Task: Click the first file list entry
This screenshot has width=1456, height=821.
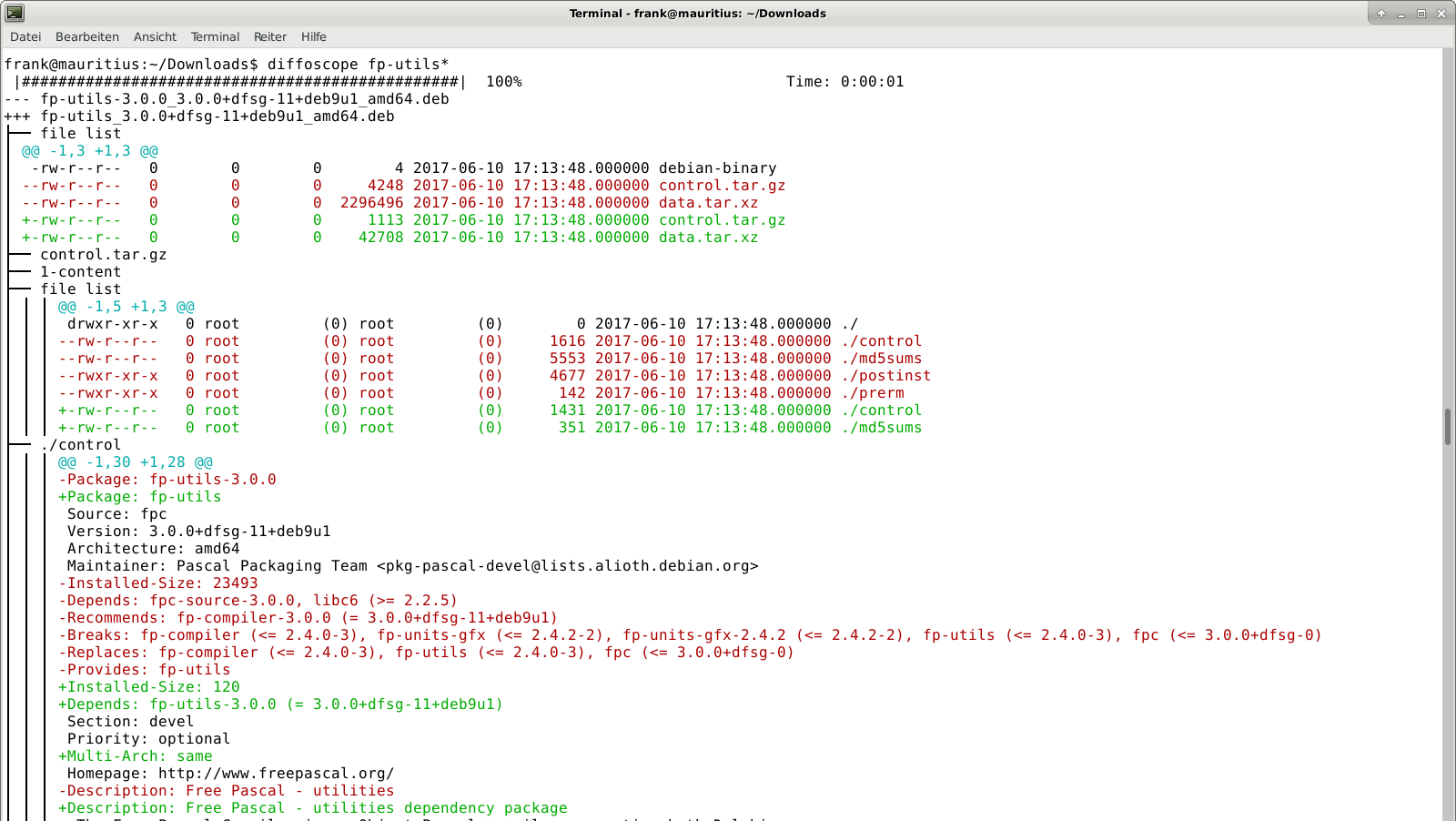Action: (x=80, y=133)
